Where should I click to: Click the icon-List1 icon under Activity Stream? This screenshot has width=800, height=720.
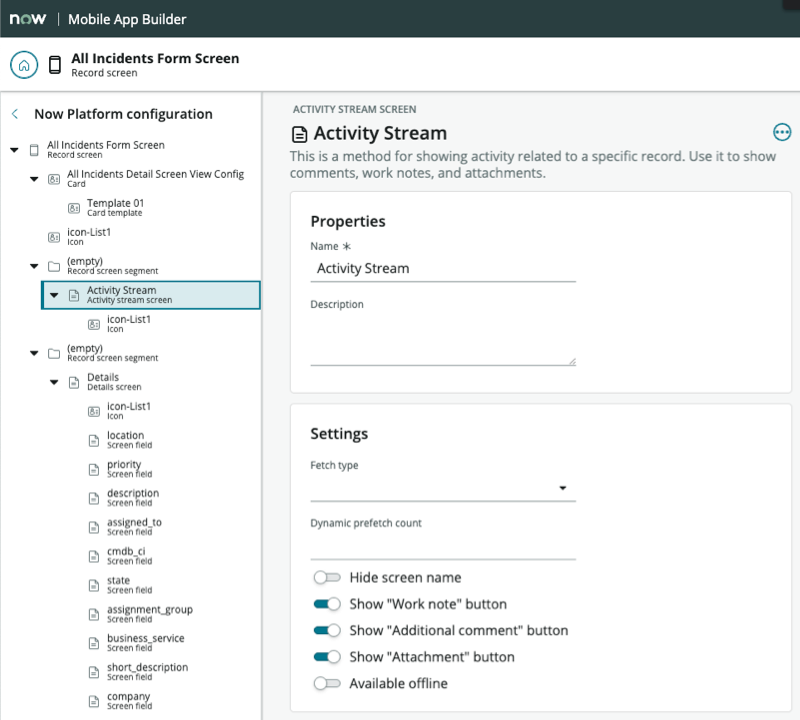click(x=94, y=325)
